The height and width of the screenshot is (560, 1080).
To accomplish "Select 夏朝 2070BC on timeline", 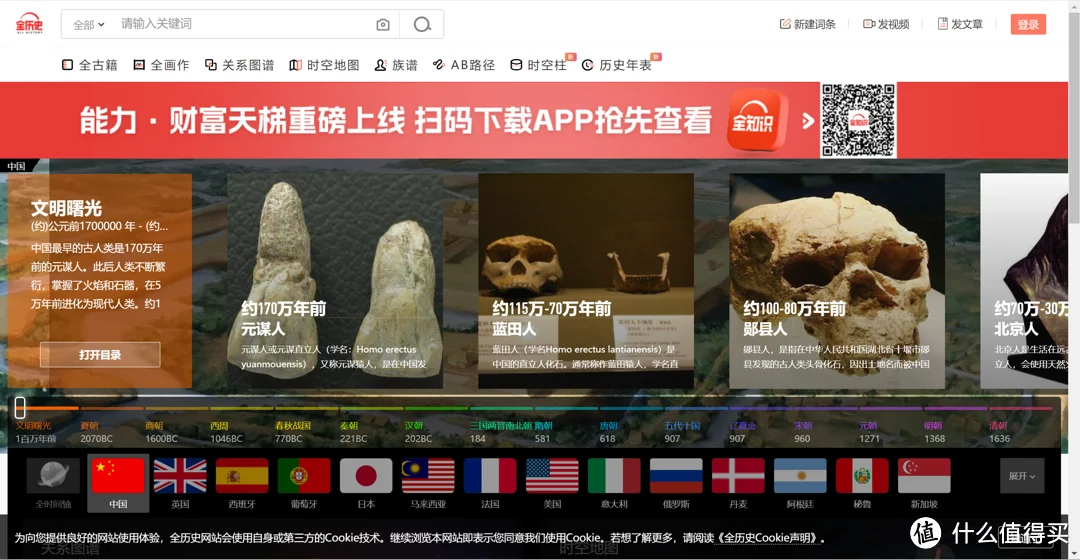I will point(96,432).
